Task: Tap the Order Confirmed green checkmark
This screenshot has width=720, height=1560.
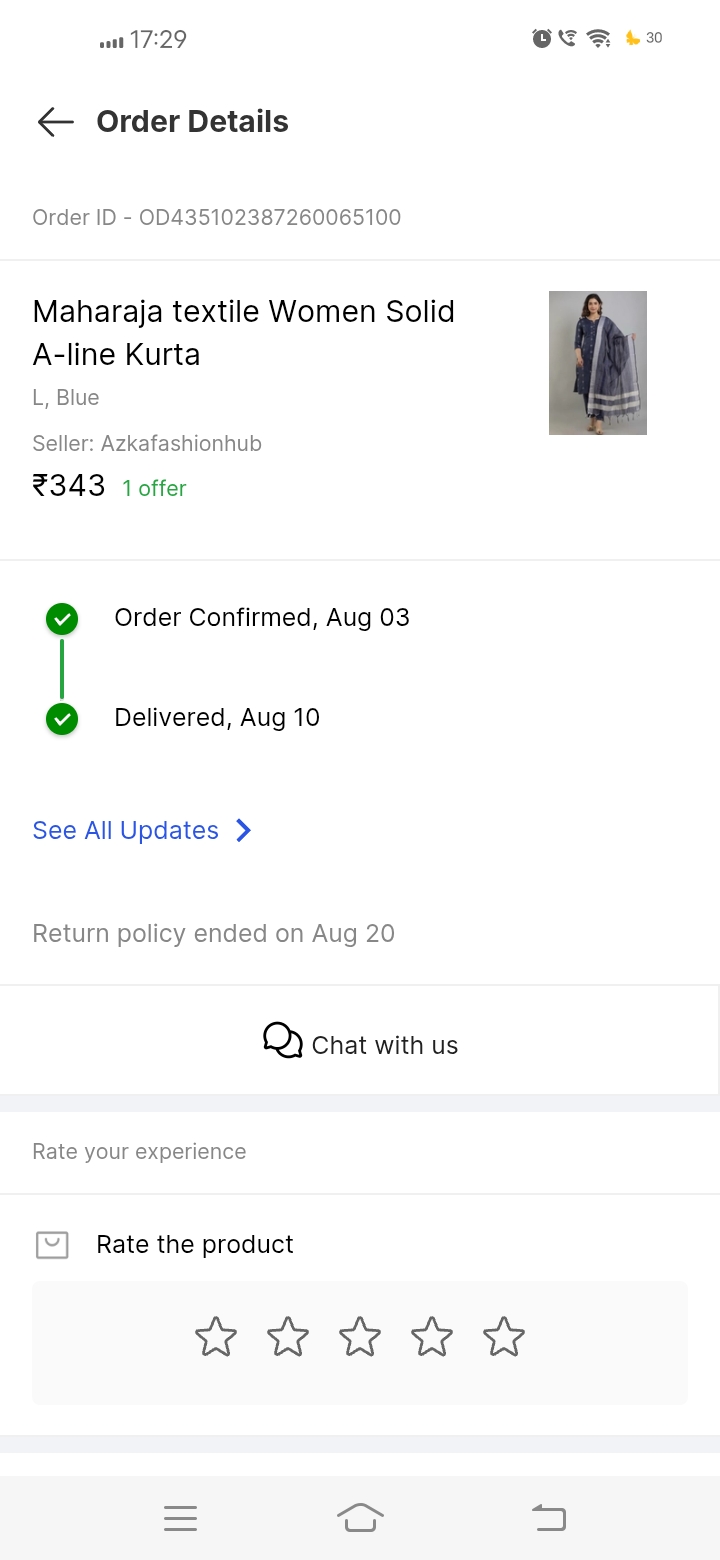Action: (62, 619)
